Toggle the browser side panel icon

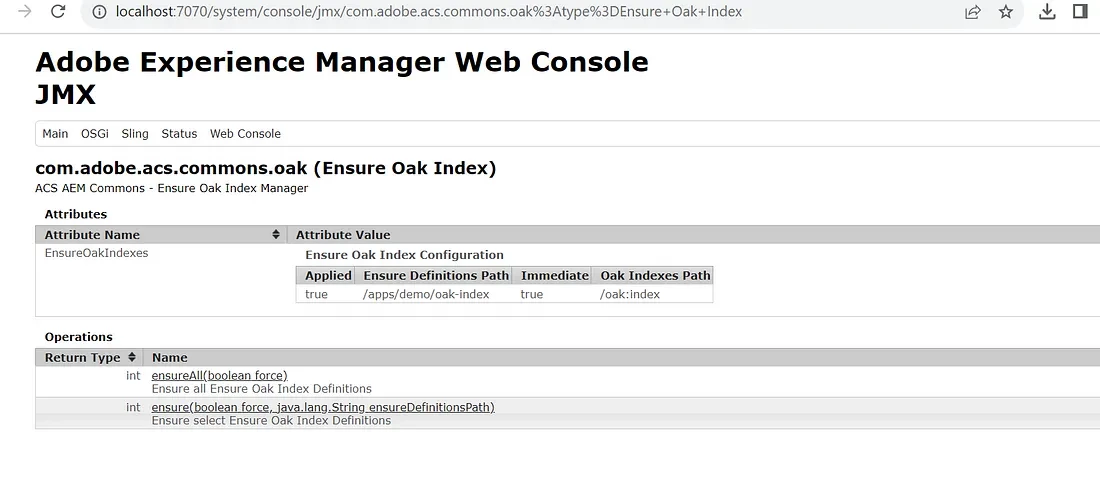tap(1080, 11)
